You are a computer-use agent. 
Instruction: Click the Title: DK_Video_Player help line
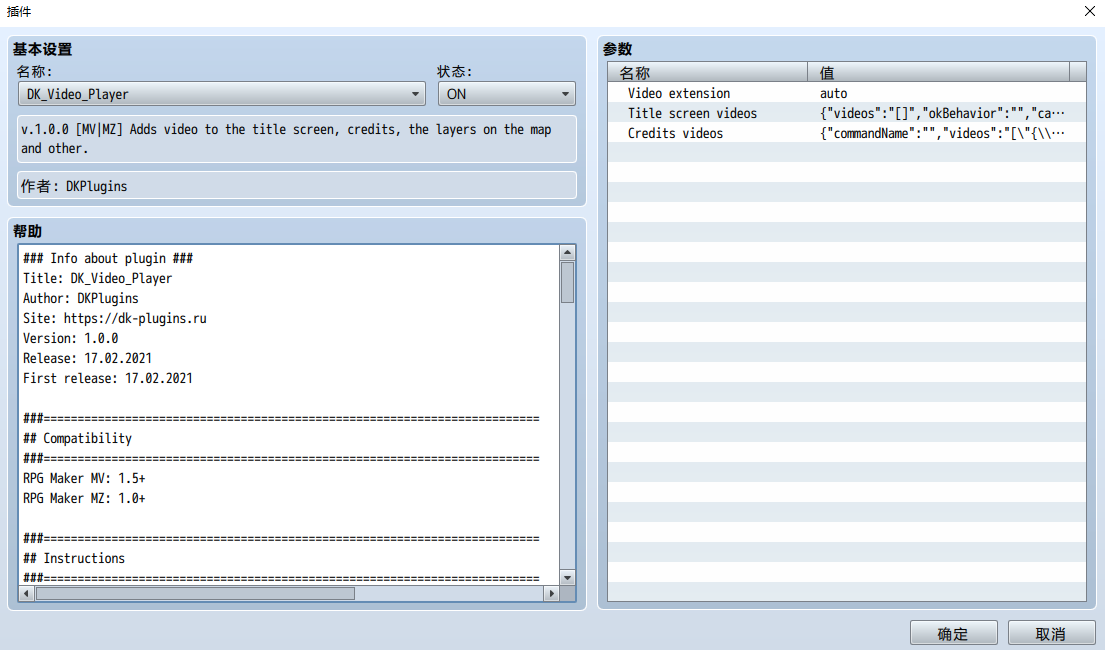coord(97,278)
